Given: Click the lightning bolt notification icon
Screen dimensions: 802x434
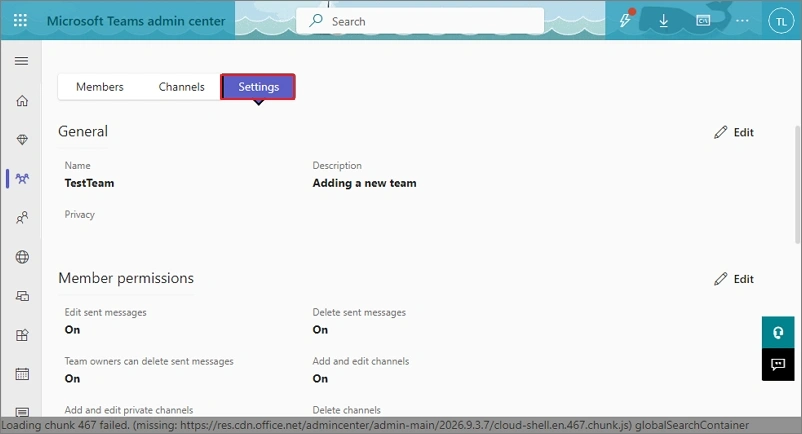Looking at the screenshot, I should 625,20.
